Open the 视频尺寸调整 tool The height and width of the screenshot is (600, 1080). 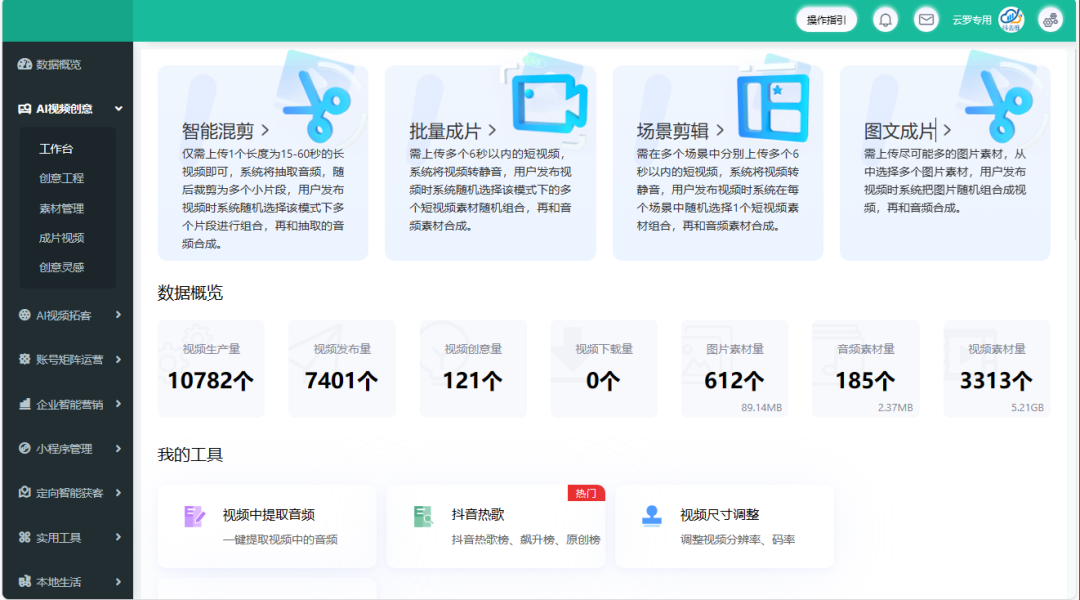[x=724, y=526]
